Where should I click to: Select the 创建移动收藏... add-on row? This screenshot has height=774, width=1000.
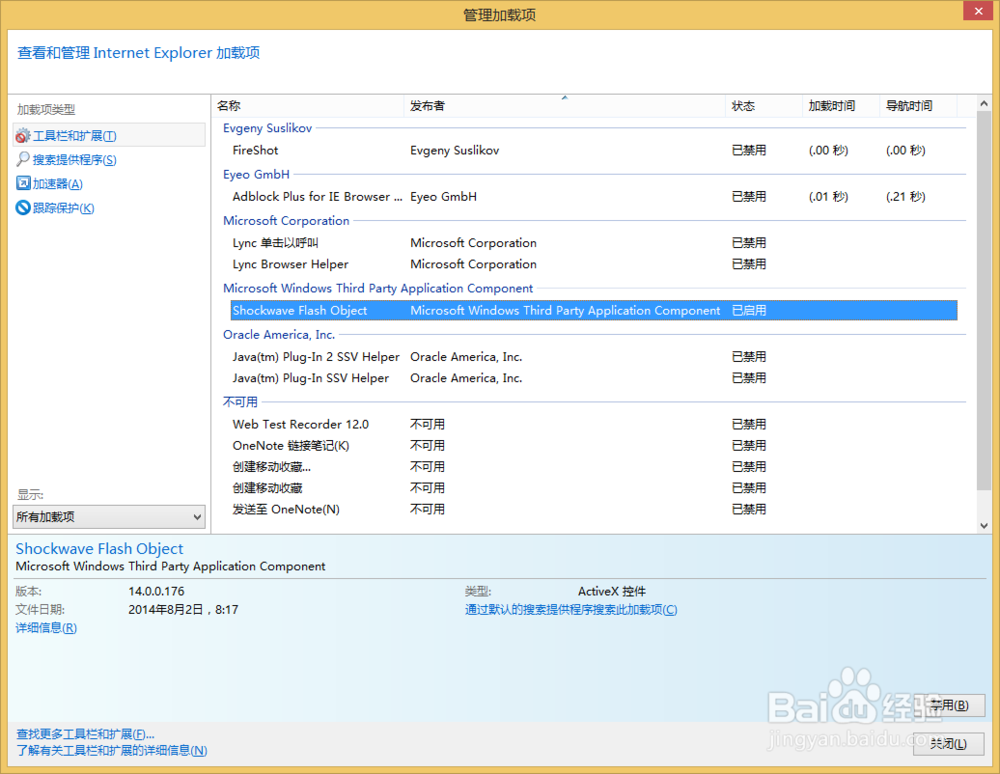(x=593, y=467)
